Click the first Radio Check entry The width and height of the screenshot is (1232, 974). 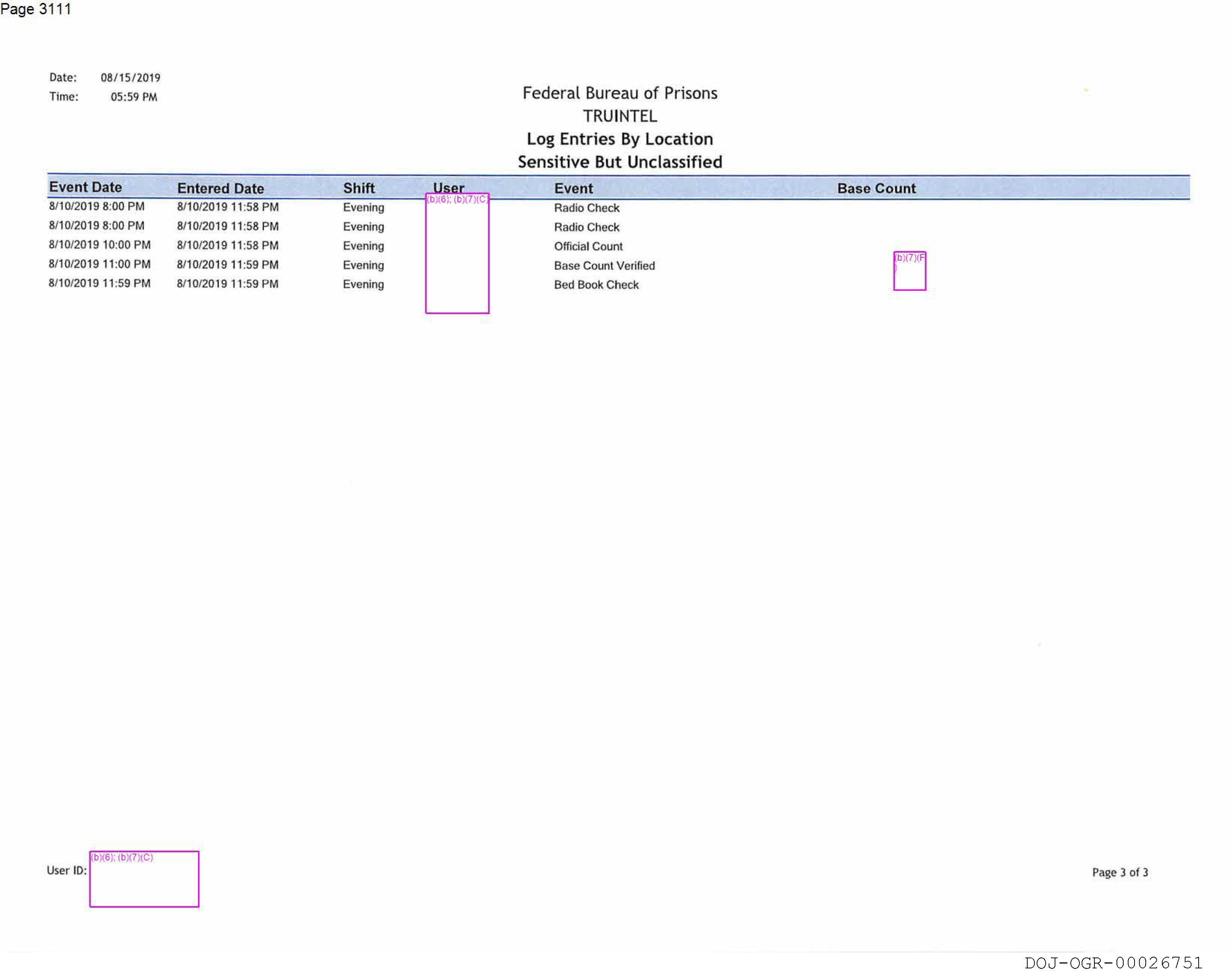click(x=586, y=208)
